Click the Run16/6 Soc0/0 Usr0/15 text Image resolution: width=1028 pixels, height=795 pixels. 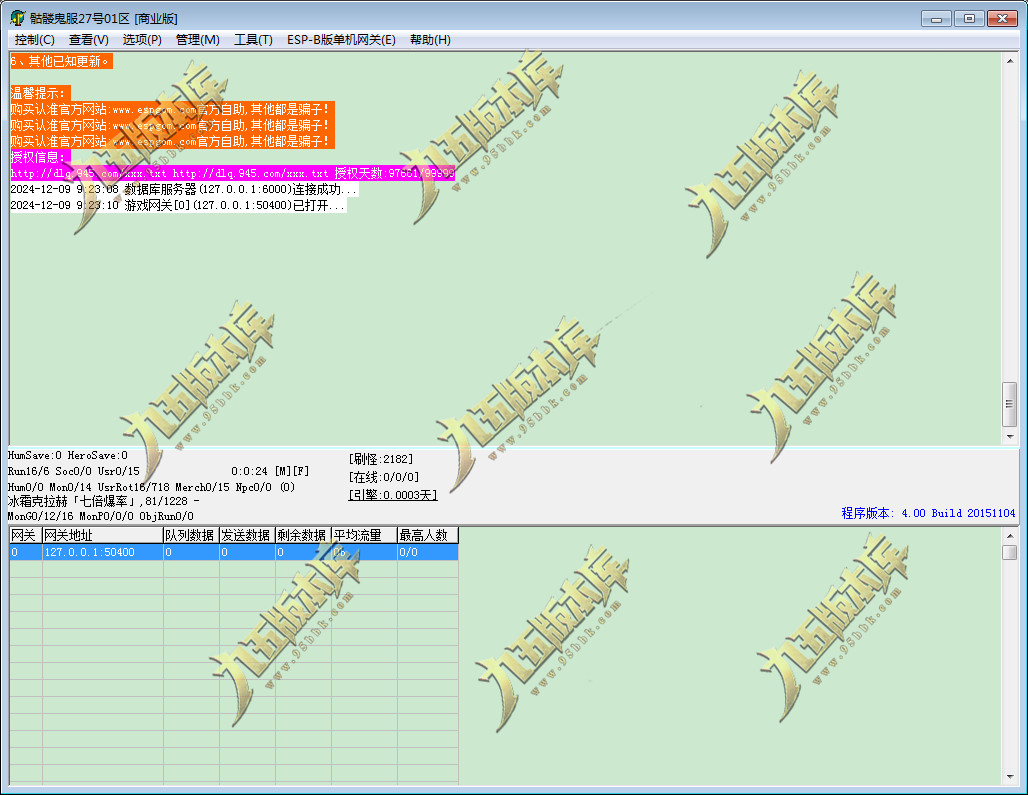73,471
